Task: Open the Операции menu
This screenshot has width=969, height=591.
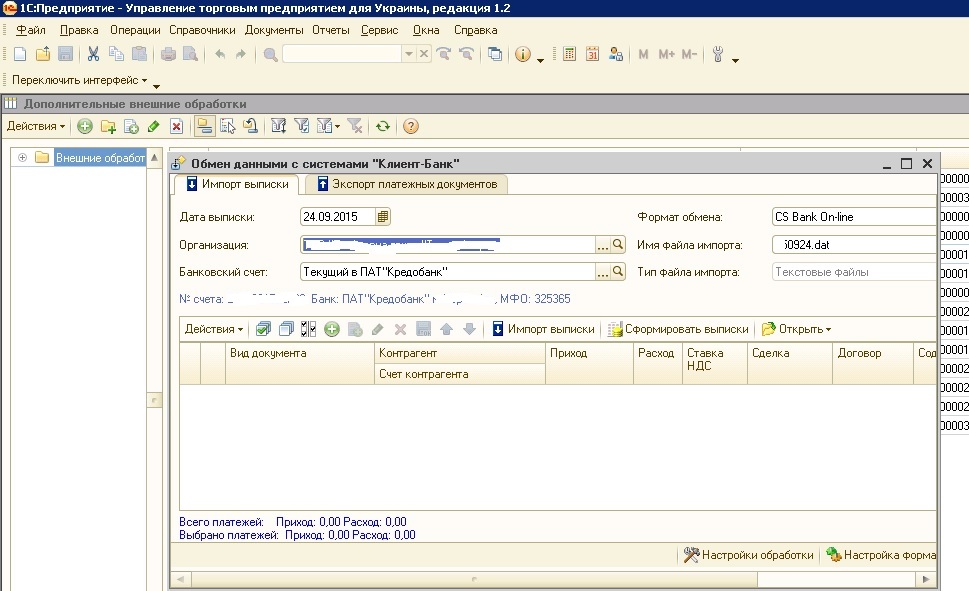Action: [x=135, y=30]
